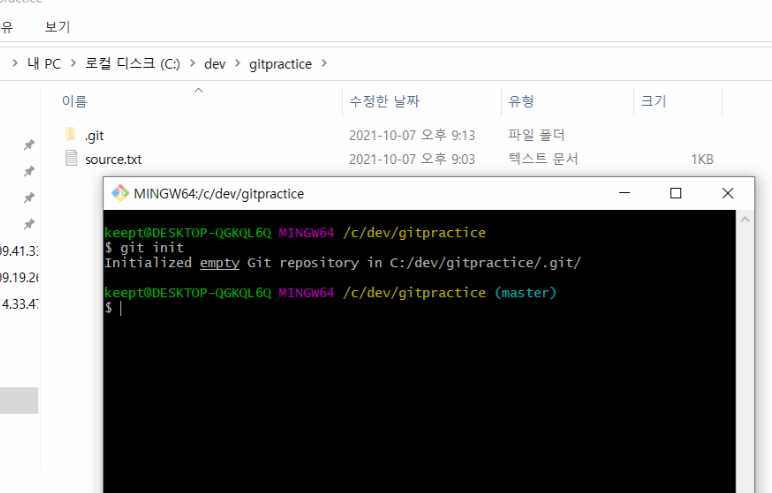
Task: Sort files by the 유형 column
Action: (521, 101)
